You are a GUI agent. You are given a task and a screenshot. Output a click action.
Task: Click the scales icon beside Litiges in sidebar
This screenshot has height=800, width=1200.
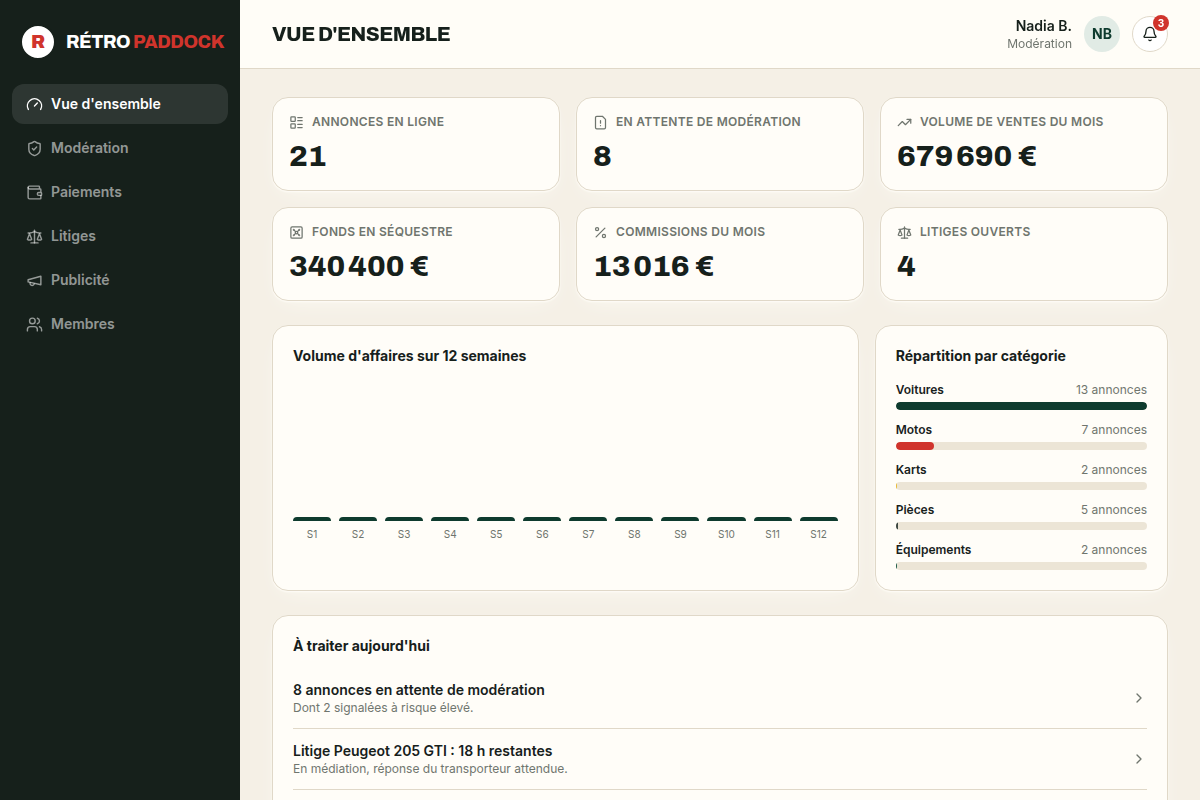tap(34, 236)
